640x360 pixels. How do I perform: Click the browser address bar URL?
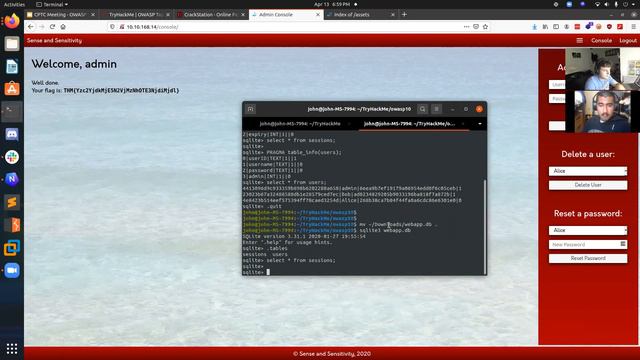152,27
